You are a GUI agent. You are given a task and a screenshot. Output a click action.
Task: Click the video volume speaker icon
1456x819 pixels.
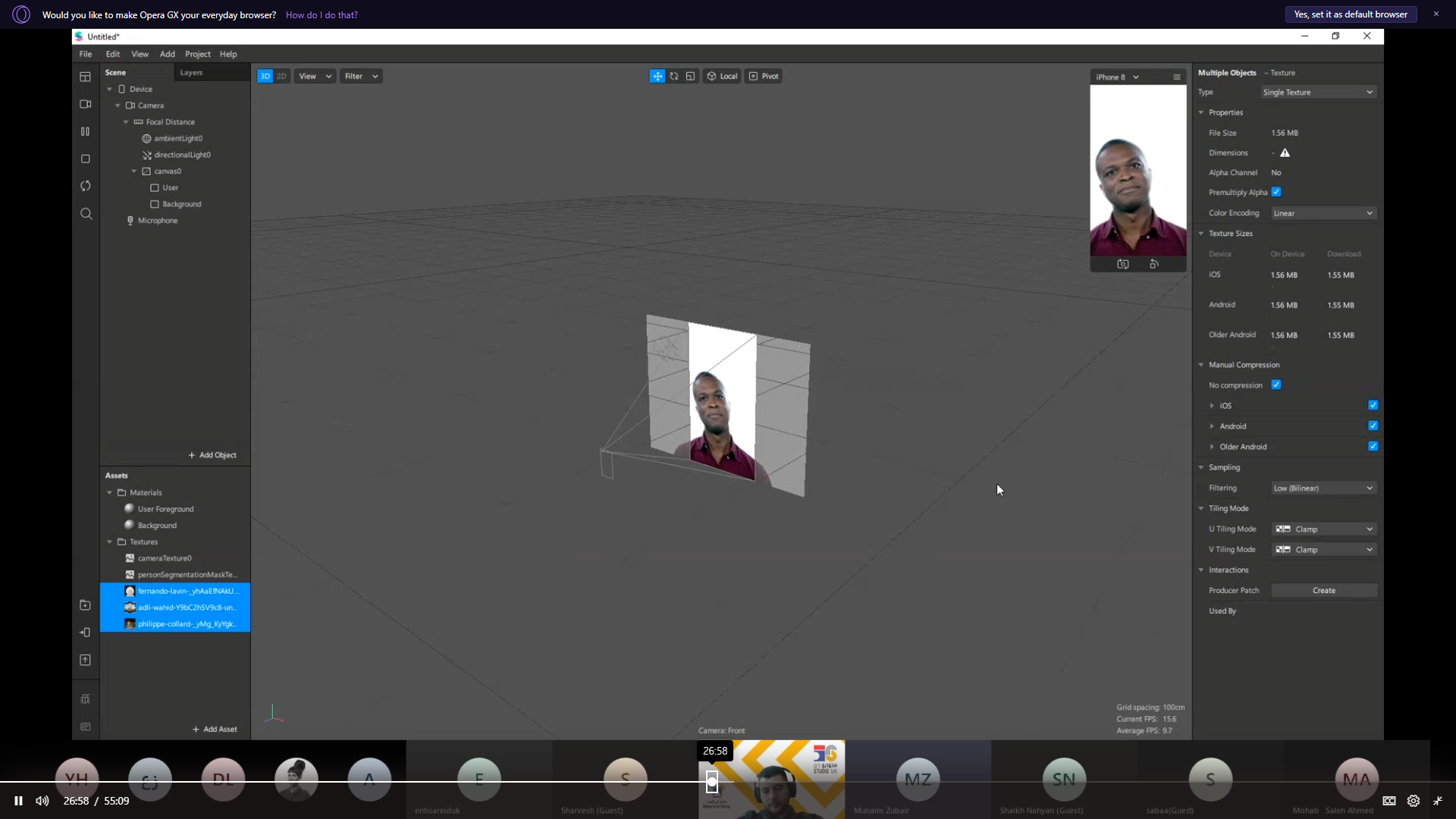click(x=42, y=801)
